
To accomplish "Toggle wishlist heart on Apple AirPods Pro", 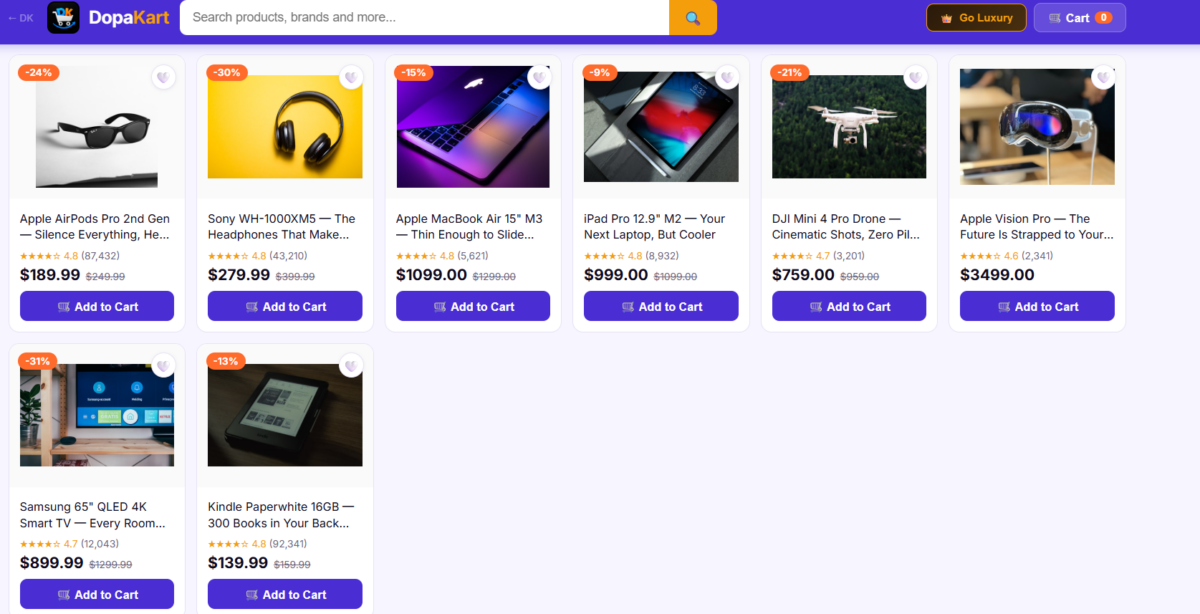I will coord(163,77).
